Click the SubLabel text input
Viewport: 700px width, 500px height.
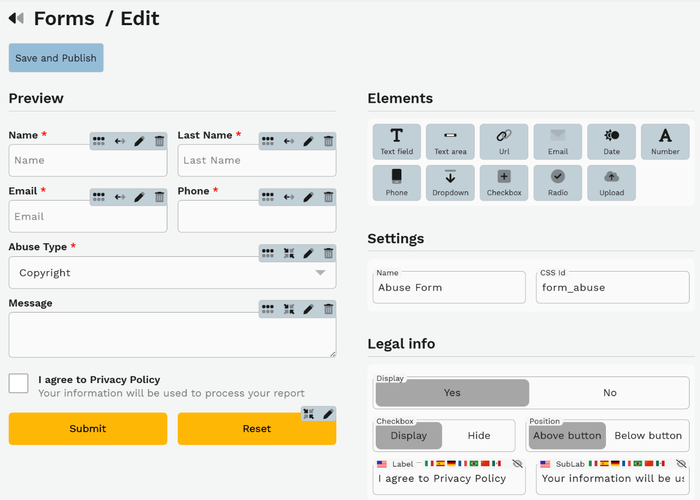click(x=612, y=479)
